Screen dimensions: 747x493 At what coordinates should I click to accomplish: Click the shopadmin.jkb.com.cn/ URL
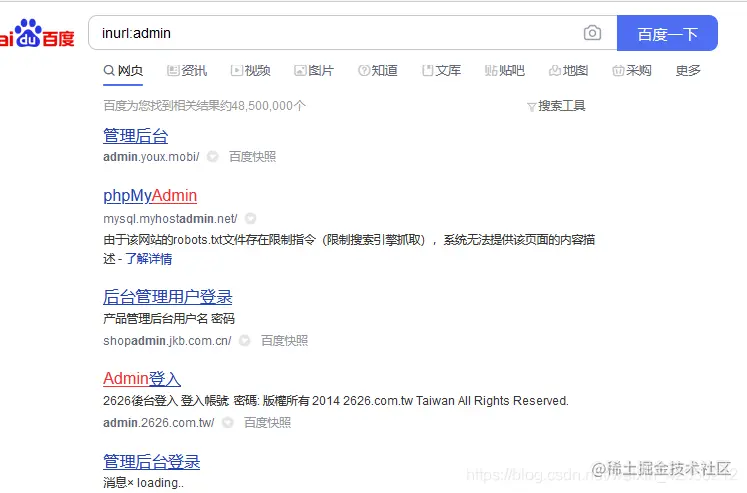pos(167,341)
